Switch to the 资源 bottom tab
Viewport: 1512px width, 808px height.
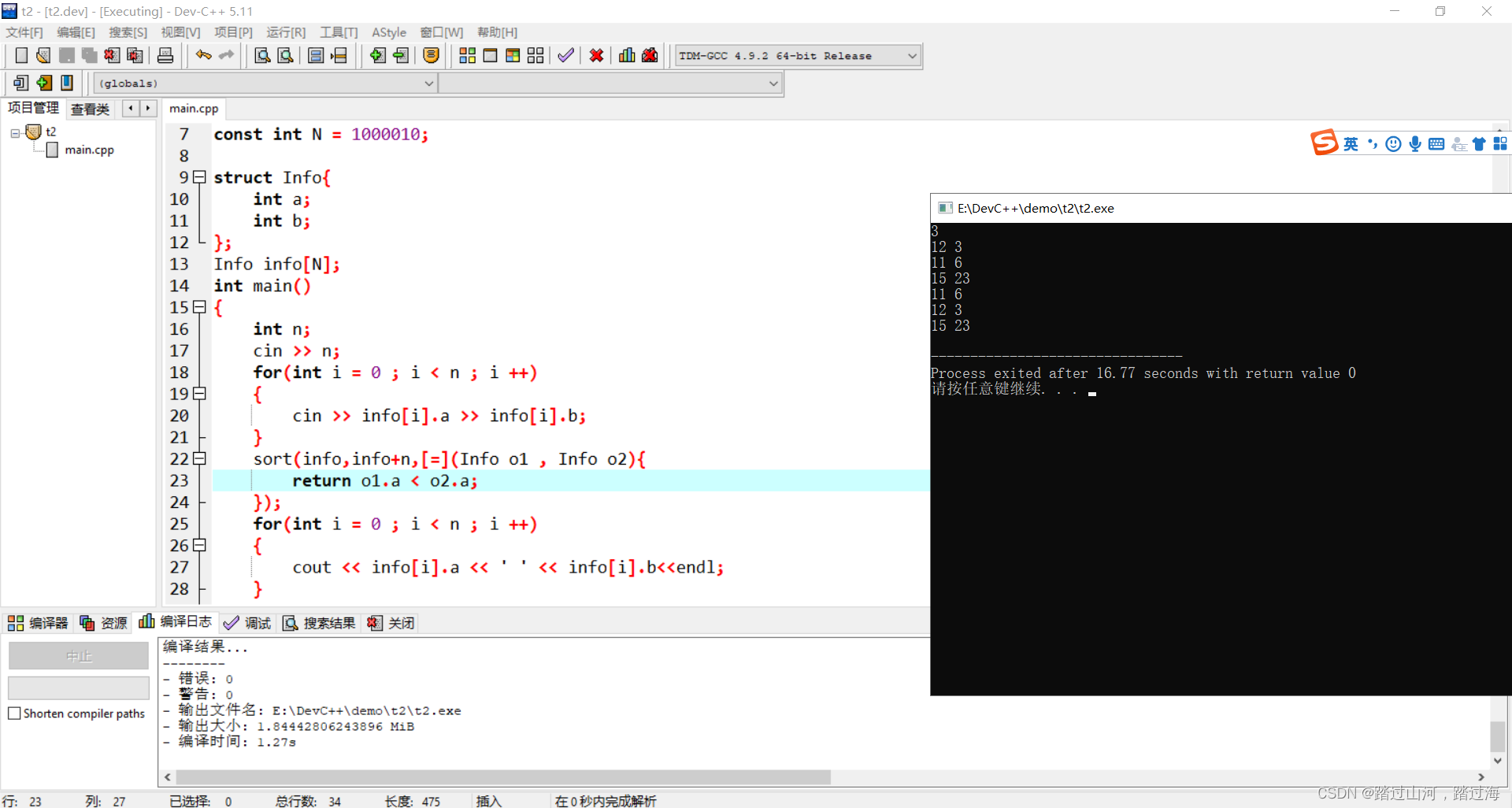pyautogui.click(x=103, y=623)
